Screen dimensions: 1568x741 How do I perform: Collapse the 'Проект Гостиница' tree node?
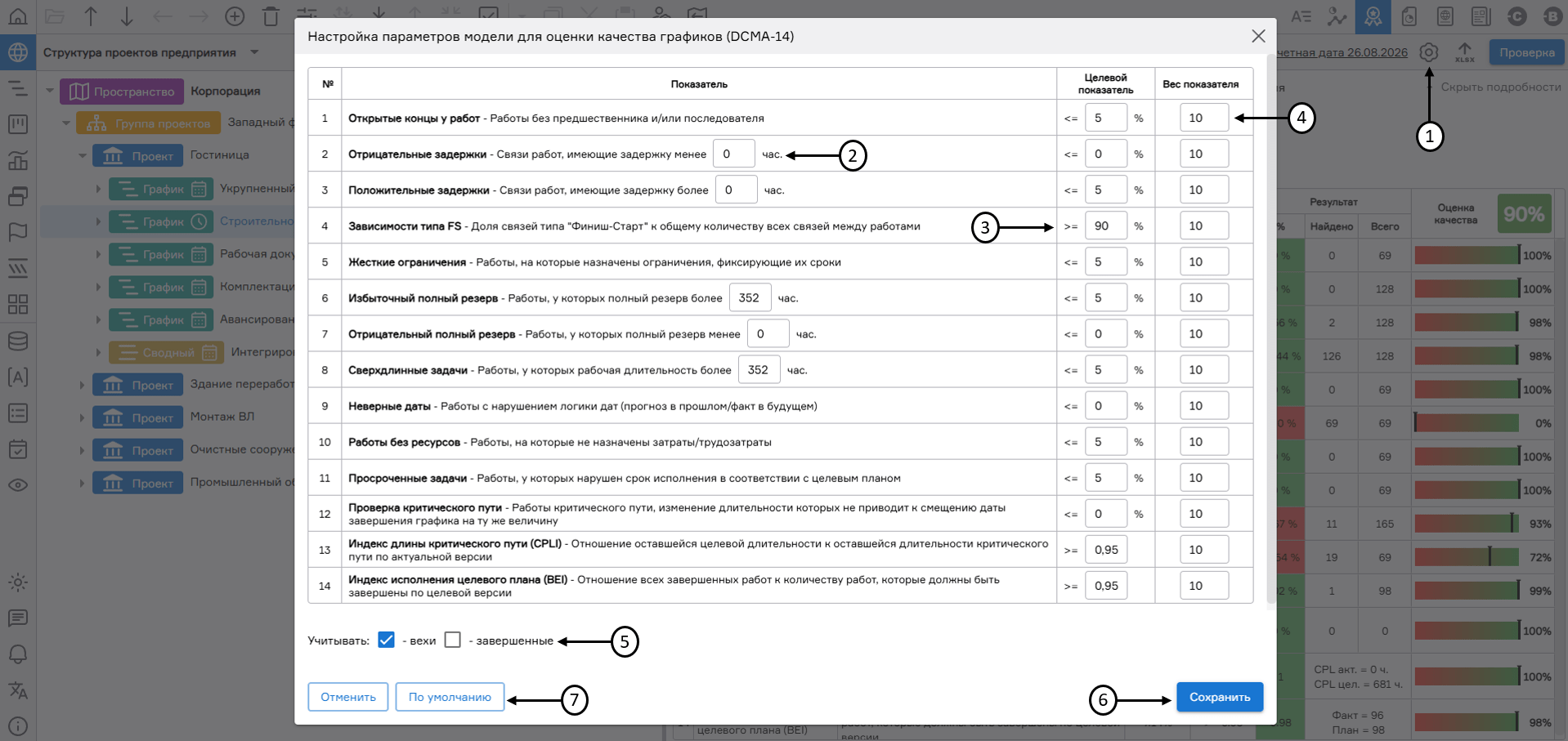(83, 155)
